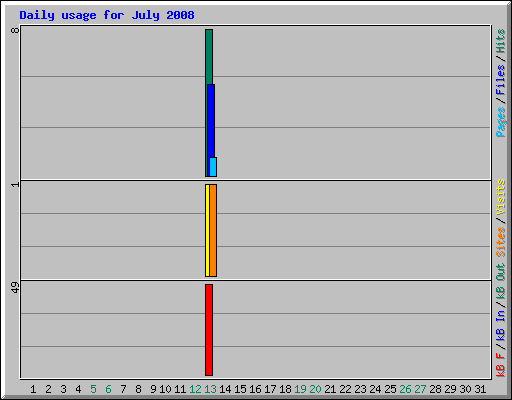Click the 'kB F' legend label
Screen dimensions: 512x400
click(x=500, y=365)
